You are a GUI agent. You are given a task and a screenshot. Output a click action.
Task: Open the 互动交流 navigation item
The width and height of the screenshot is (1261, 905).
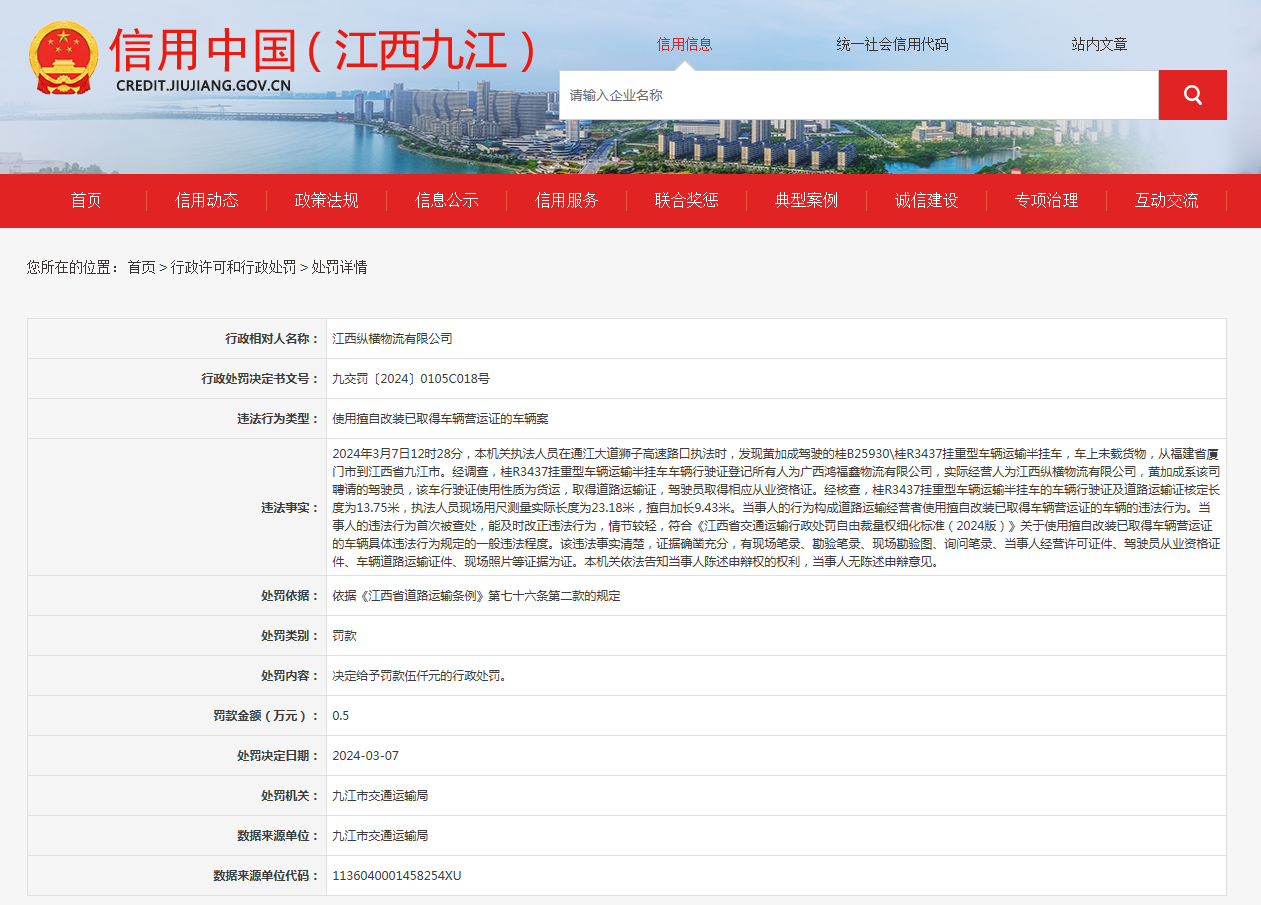pyautogui.click(x=1166, y=200)
